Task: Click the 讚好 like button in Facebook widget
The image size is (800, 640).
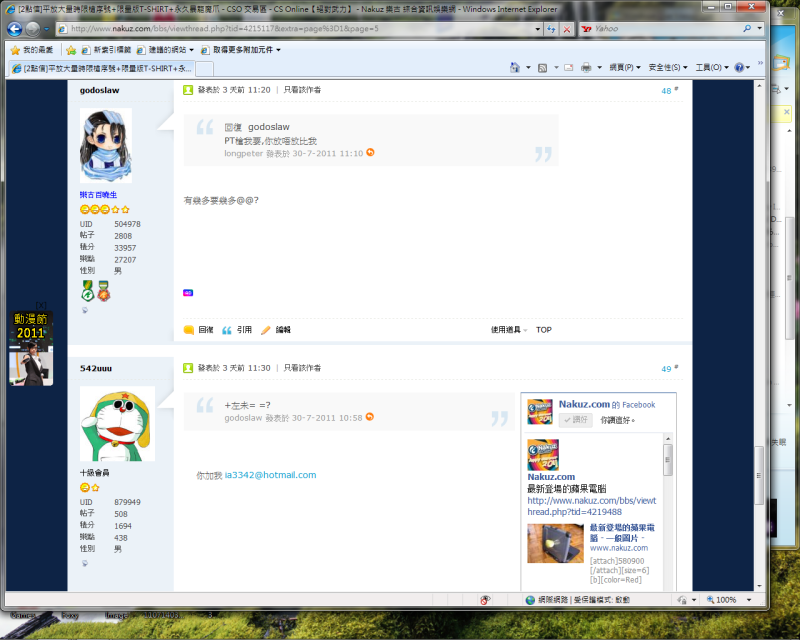Action: [576, 420]
